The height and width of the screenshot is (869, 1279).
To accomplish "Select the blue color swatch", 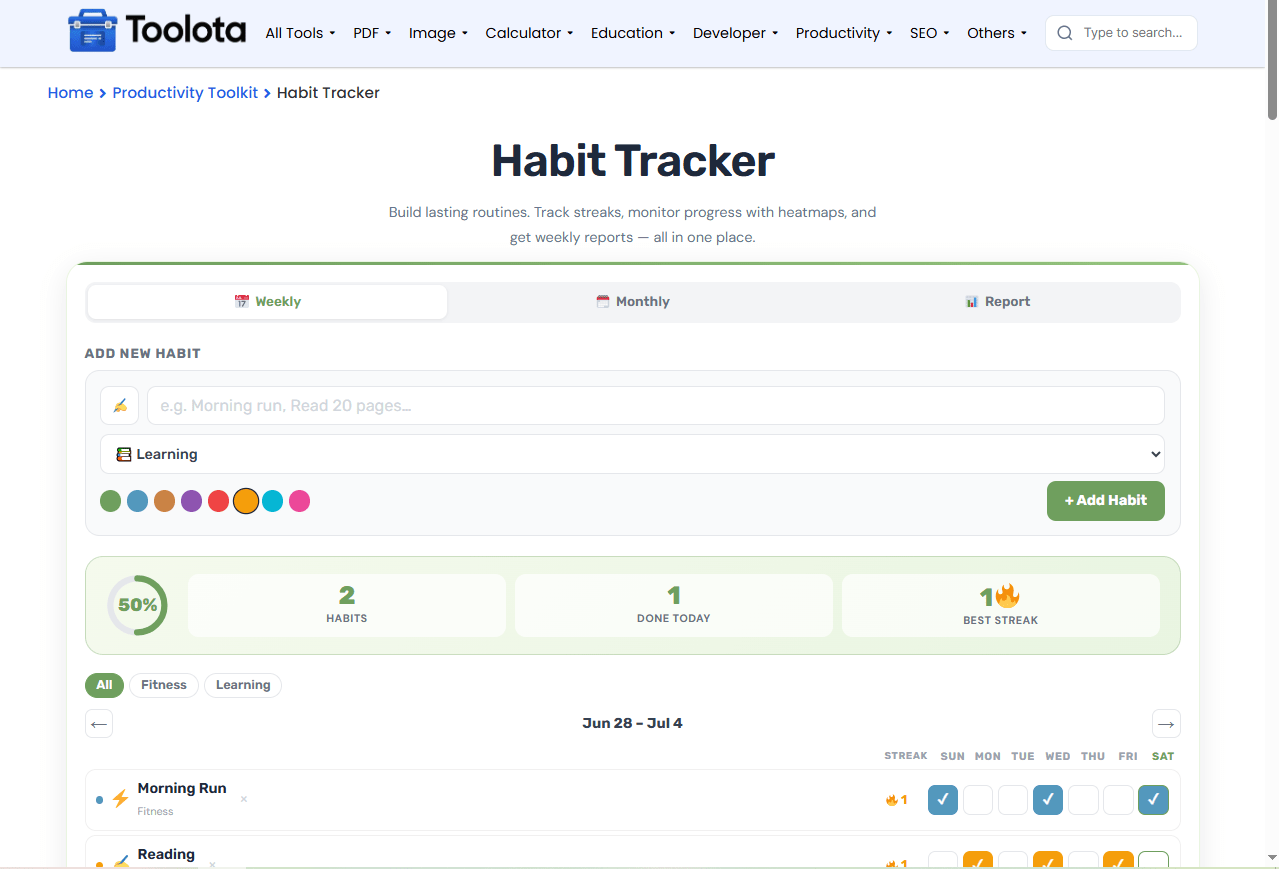I will (x=138, y=501).
